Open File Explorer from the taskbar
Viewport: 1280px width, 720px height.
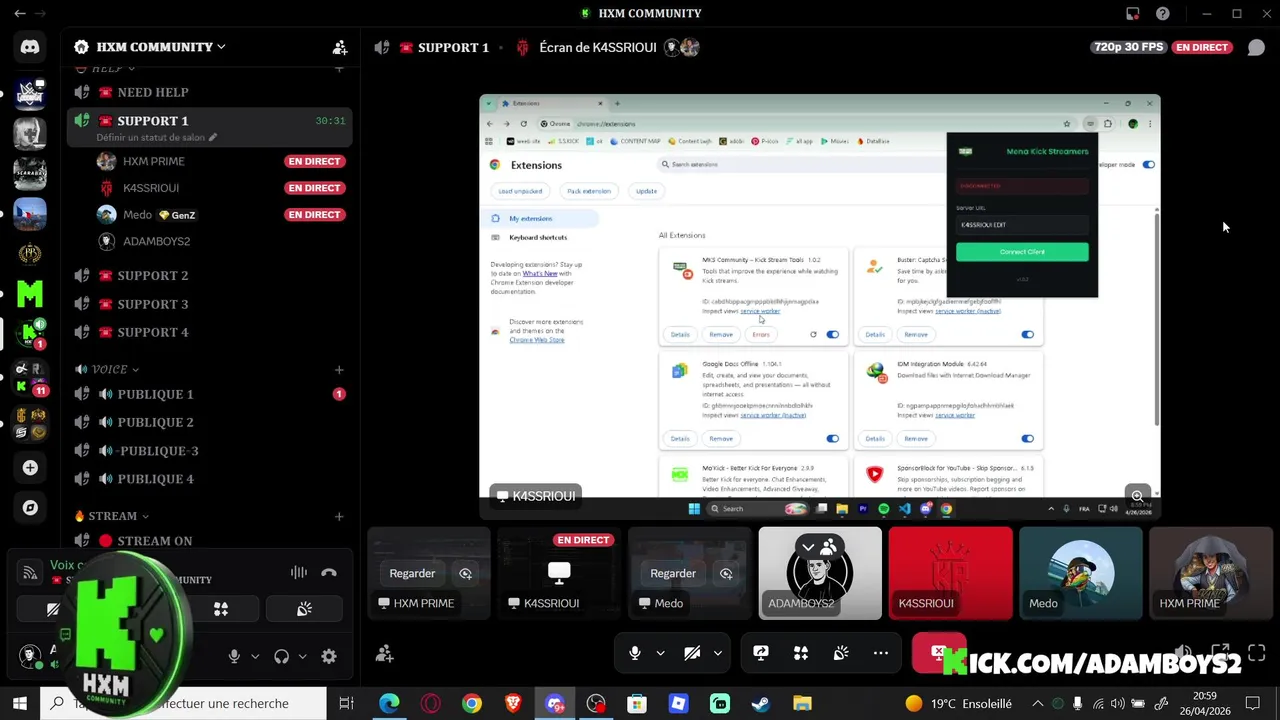coord(802,703)
